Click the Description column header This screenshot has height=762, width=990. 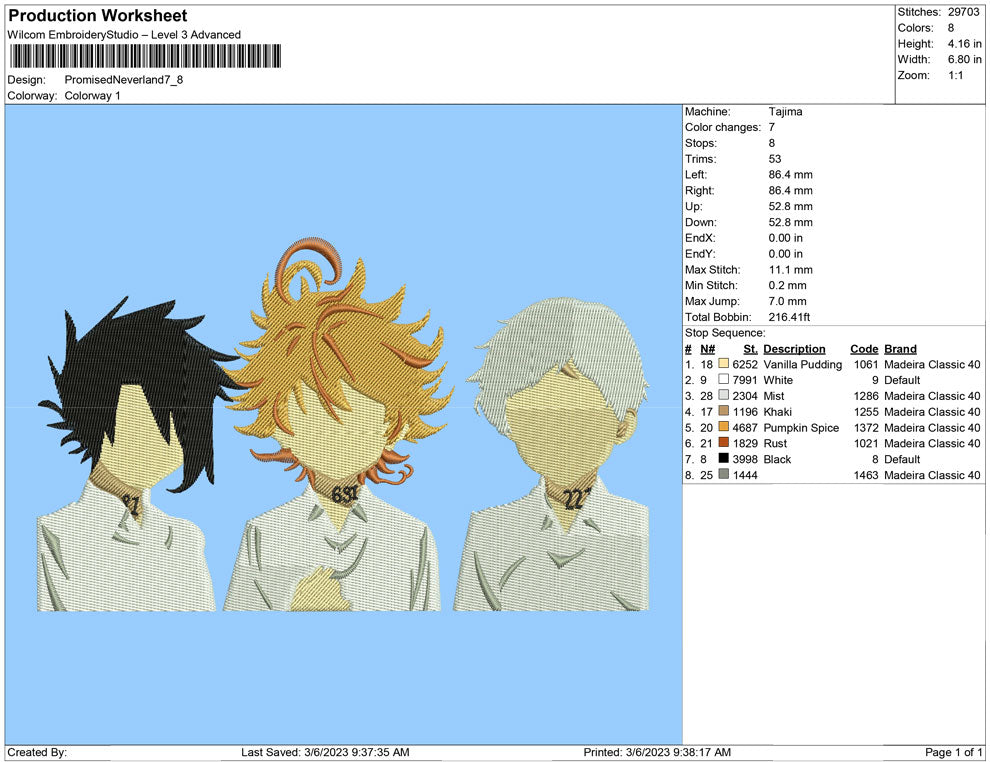[x=796, y=348]
